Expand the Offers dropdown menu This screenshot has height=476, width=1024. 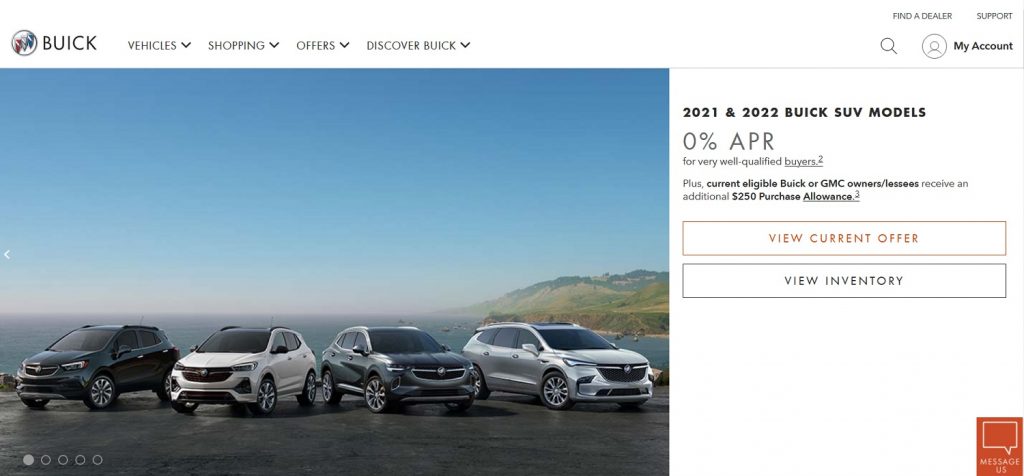[323, 46]
